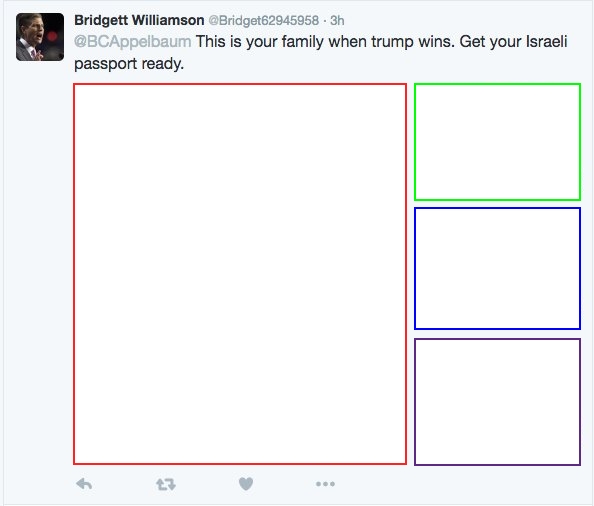Click the Bridgett Williamson display name
594x506 pixels.
(x=139, y=20)
